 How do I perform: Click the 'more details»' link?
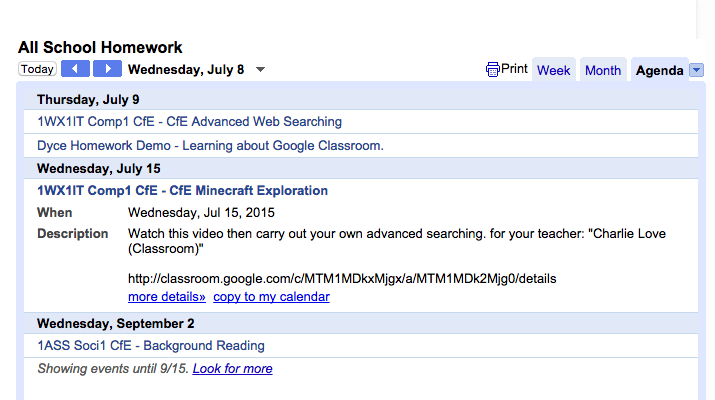(x=167, y=297)
